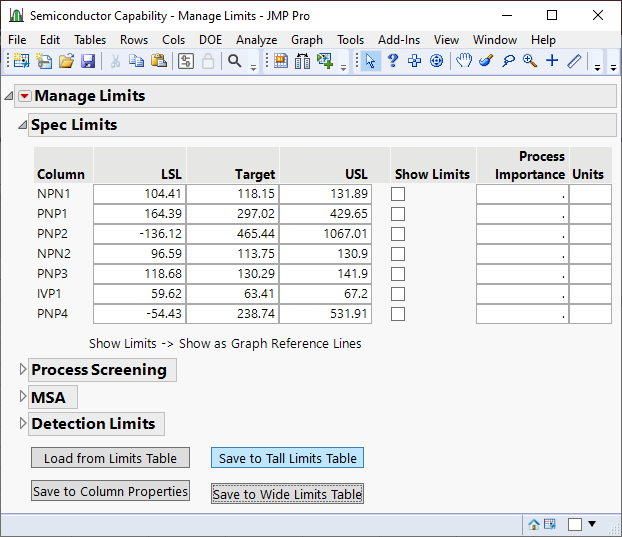Viewport: 622px width, 537px height.
Task: Expand the Detection Limits section
Action: pos(24,424)
